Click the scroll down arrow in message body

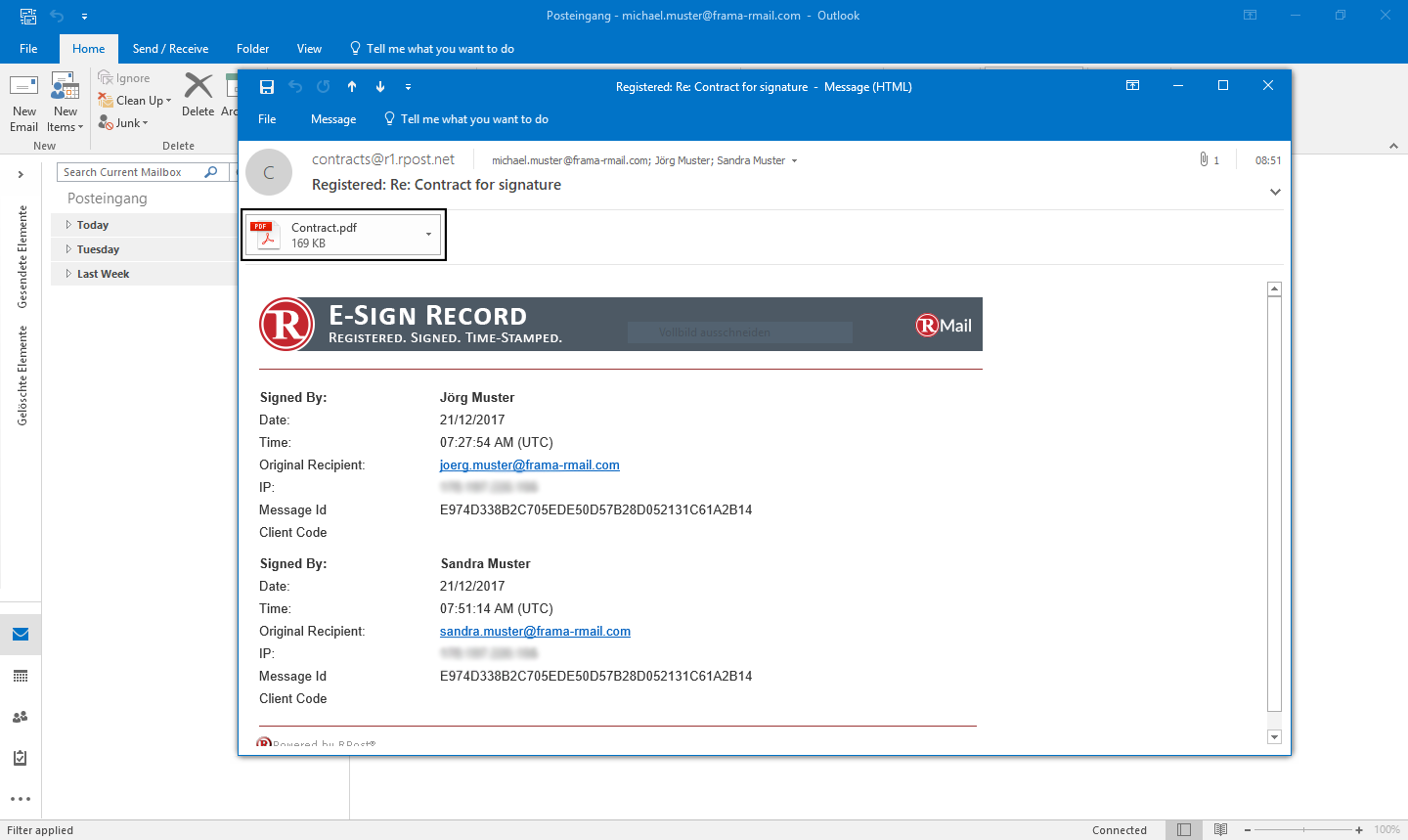click(1274, 736)
